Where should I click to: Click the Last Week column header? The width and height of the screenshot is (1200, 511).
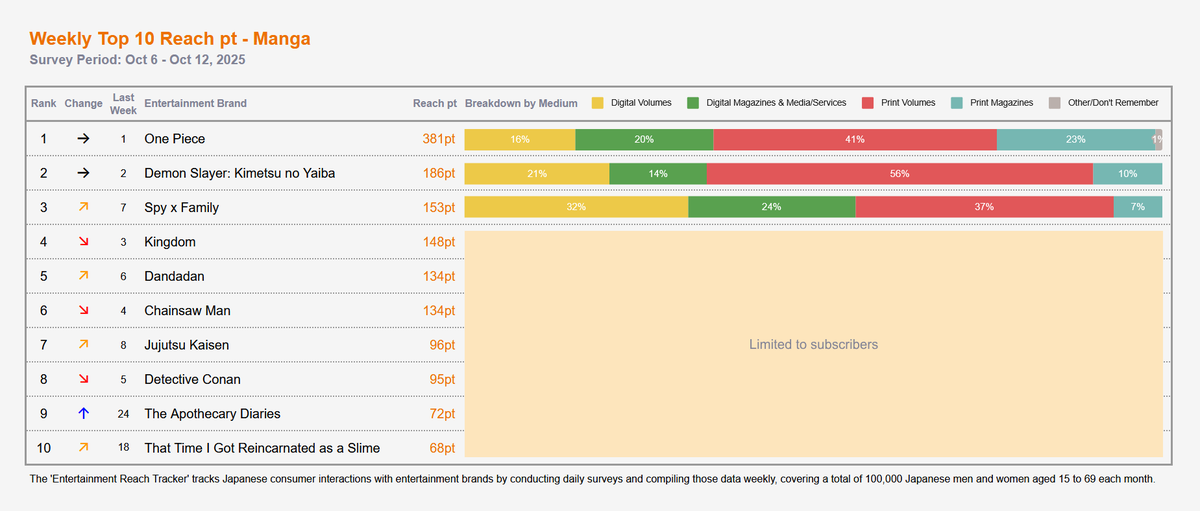(x=123, y=103)
